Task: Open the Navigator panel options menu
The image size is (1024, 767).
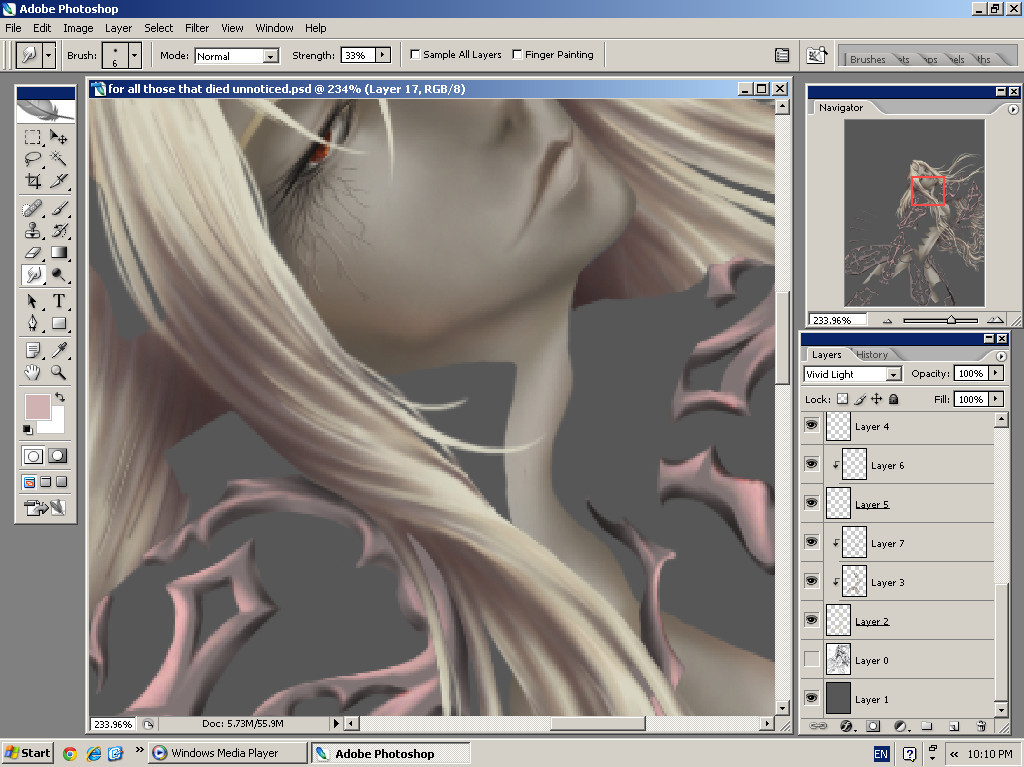Action: (x=1013, y=109)
